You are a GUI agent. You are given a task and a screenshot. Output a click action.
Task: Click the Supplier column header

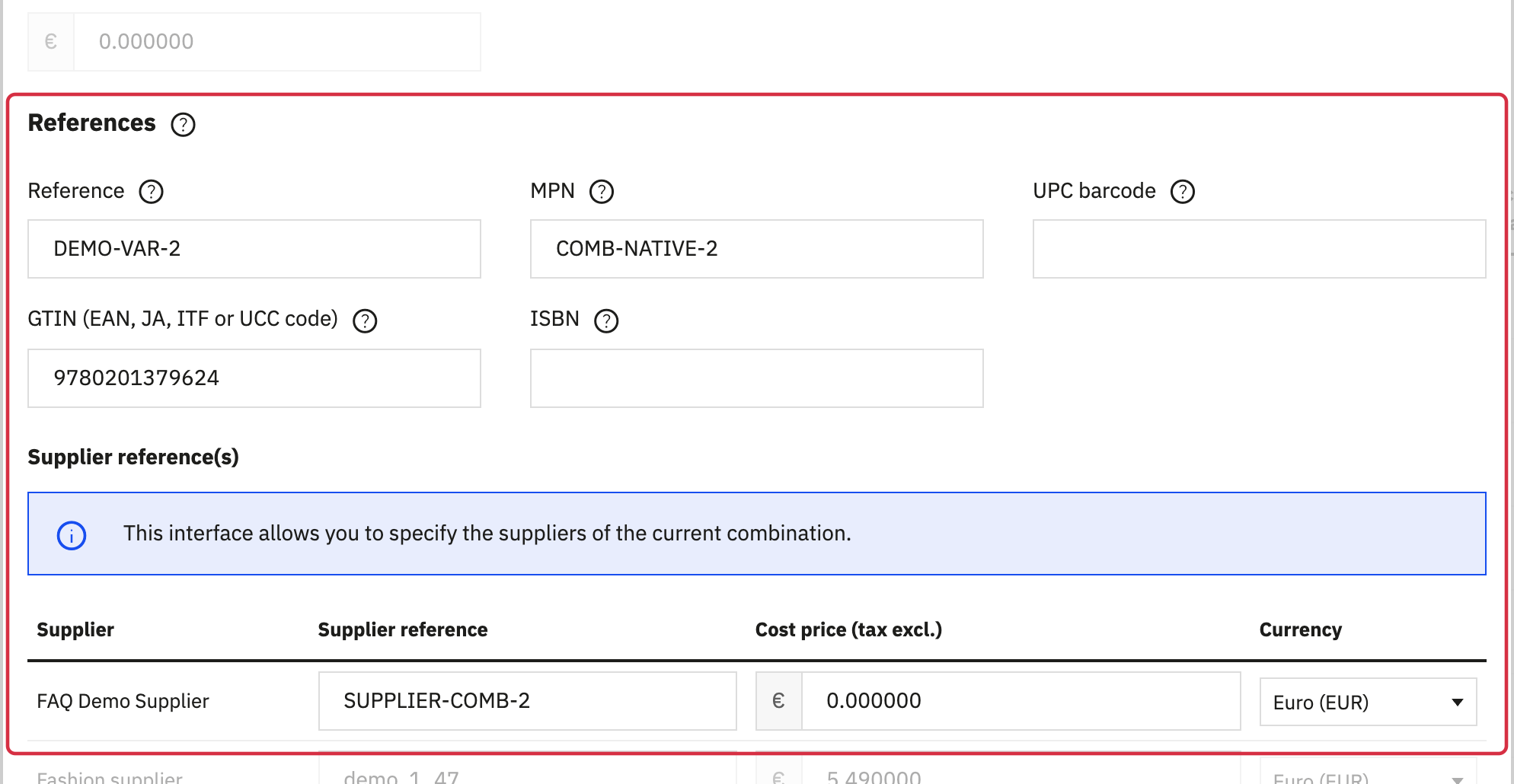click(x=75, y=629)
